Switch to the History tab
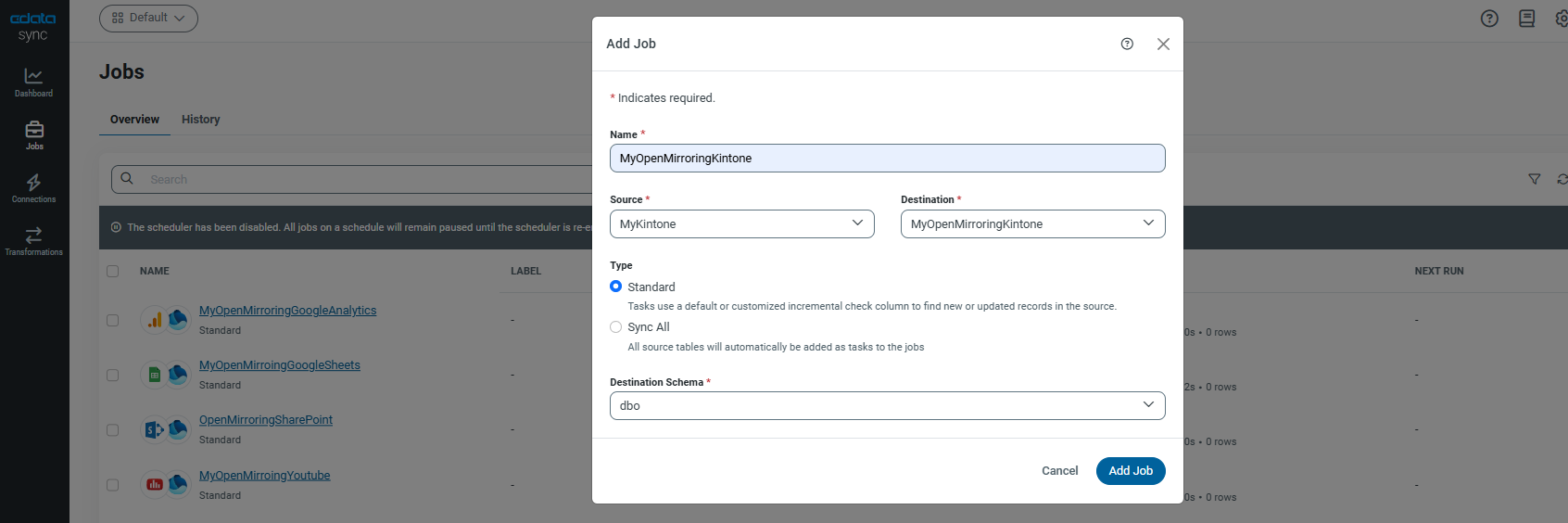This screenshot has height=523, width=1568. coord(200,120)
